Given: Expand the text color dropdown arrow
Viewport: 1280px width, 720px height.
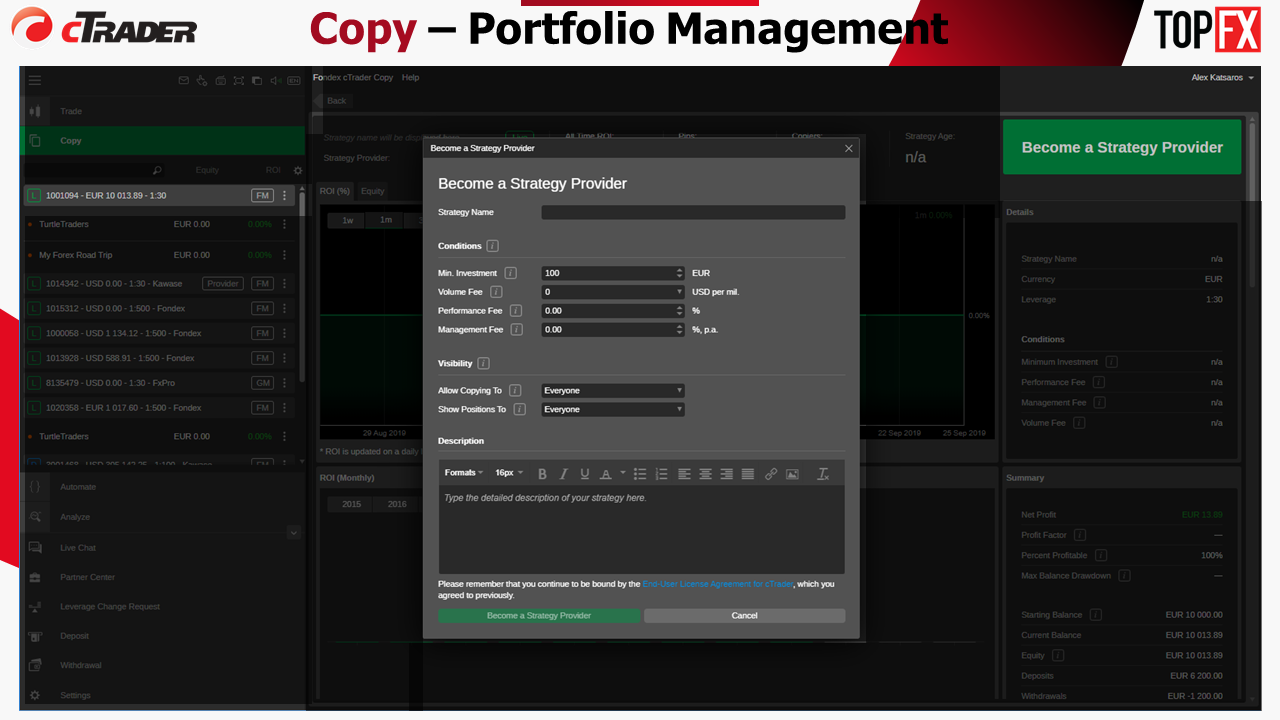Looking at the screenshot, I should click(x=622, y=474).
